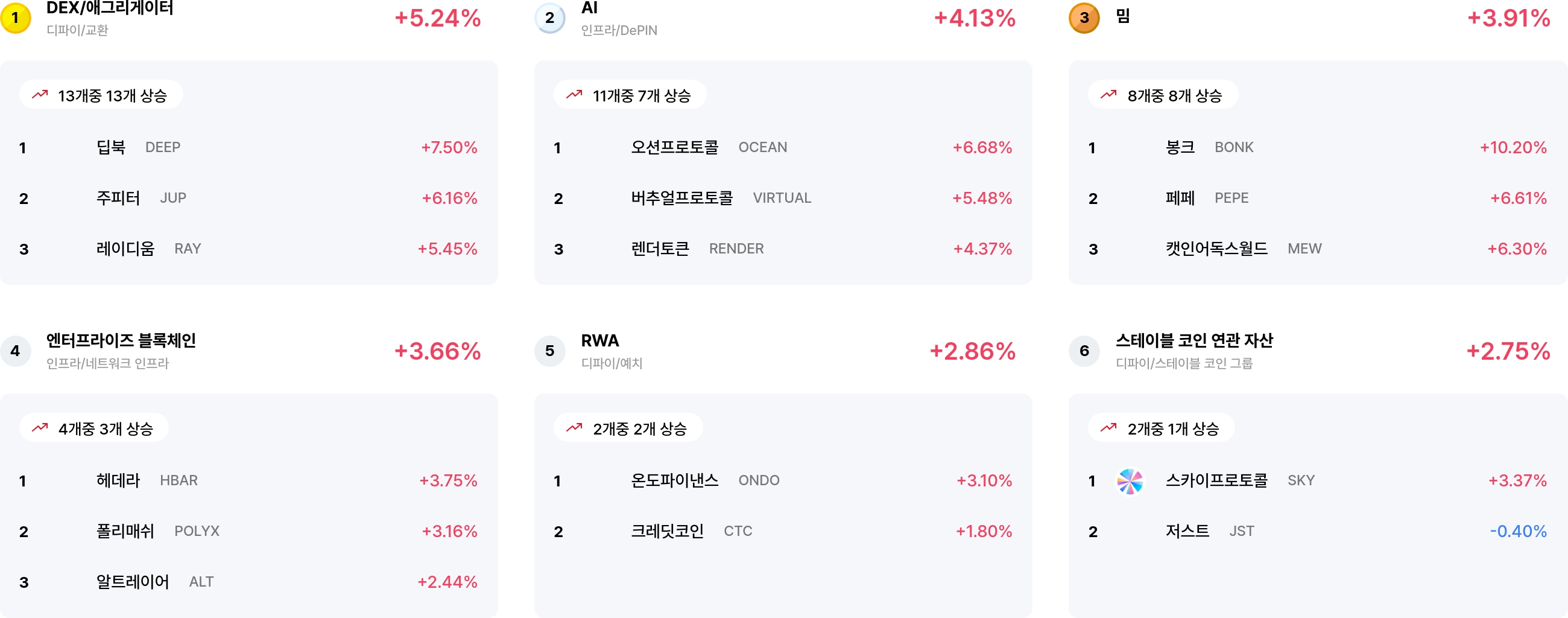Open the DEX/애그리게이터 sector heading

(x=110, y=8)
